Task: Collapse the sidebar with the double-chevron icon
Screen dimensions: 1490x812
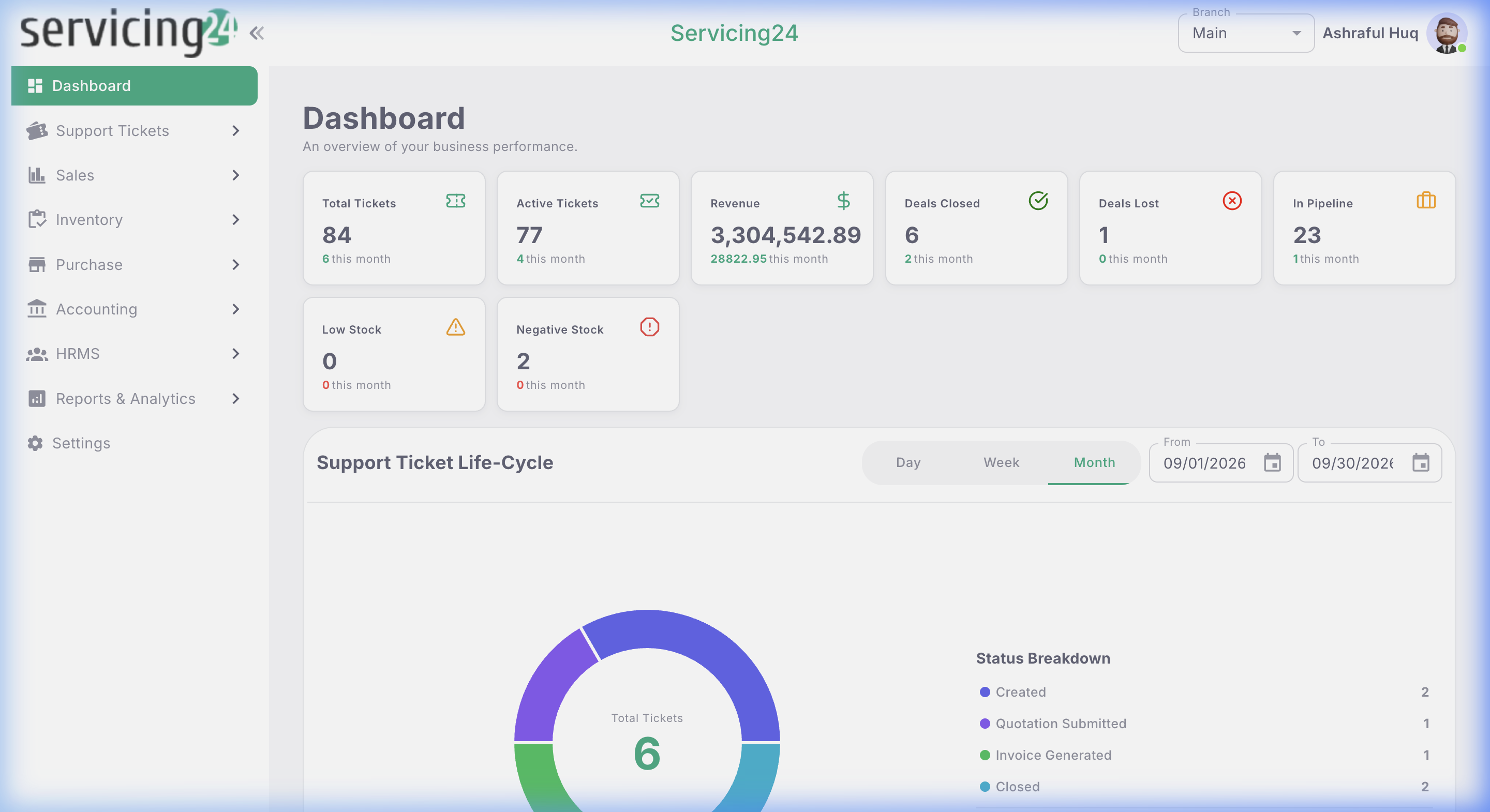Action: [x=257, y=33]
